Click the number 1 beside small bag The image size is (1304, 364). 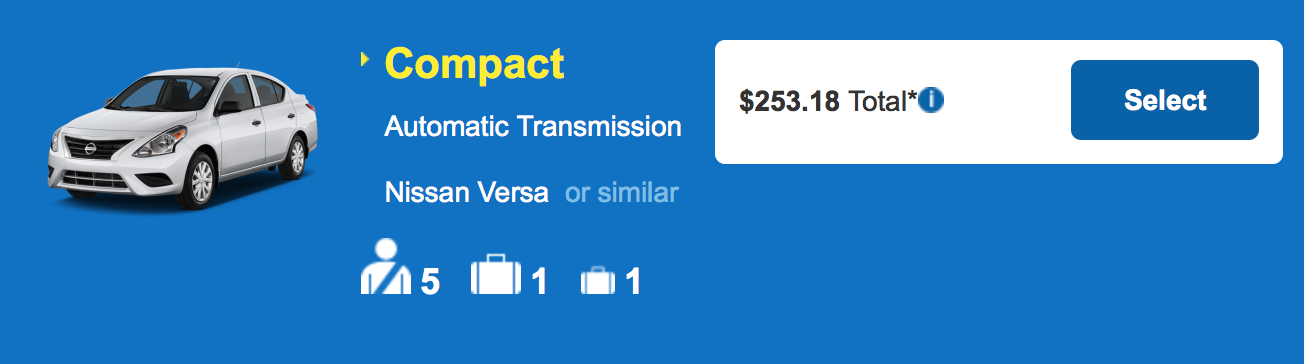pyautogui.click(x=632, y=282)
